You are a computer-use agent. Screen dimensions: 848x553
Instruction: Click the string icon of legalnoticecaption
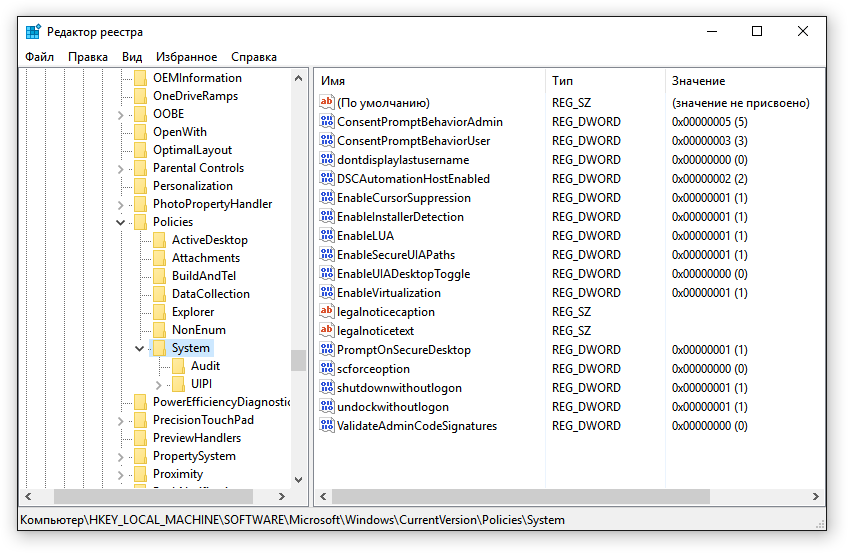pyautogui.click(x=327, y=311)
